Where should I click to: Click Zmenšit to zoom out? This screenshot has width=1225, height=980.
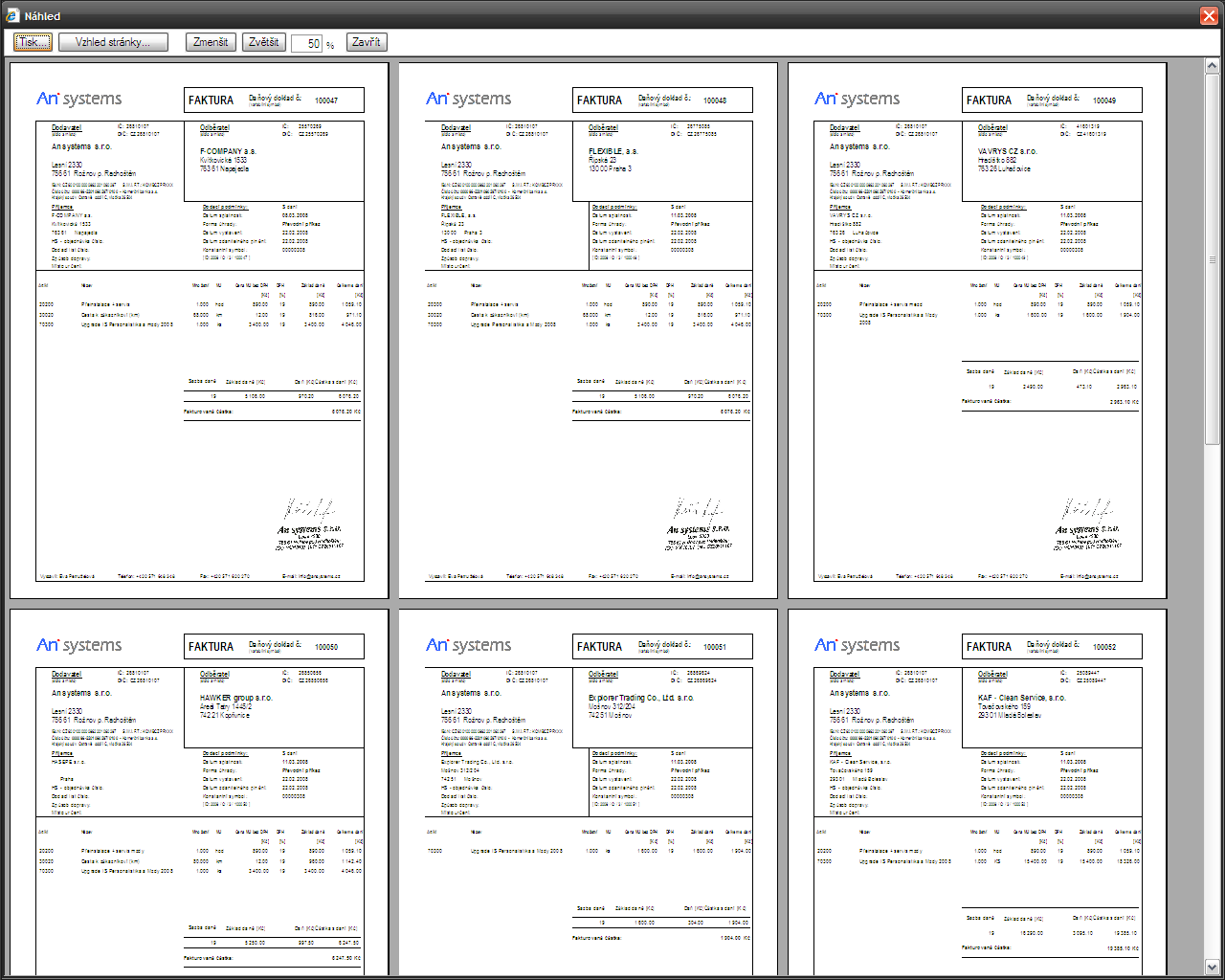211,42
